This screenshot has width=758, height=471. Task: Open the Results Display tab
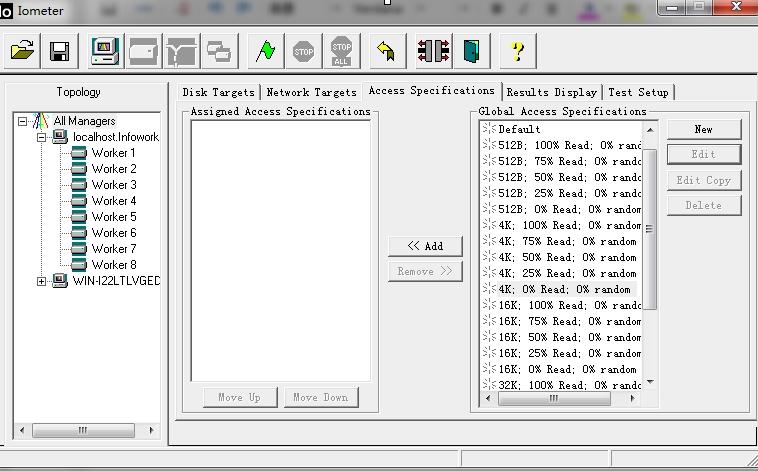click(x=551, y=92)
